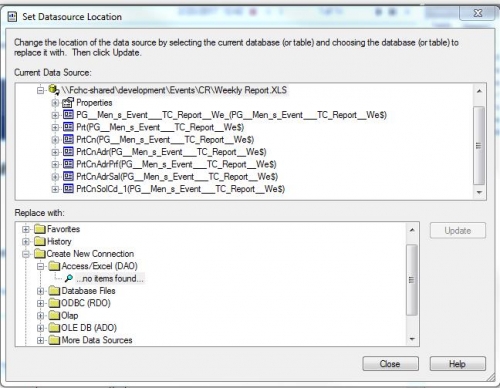
Task: Click the Olap folder icon
Action: [54, 315]
